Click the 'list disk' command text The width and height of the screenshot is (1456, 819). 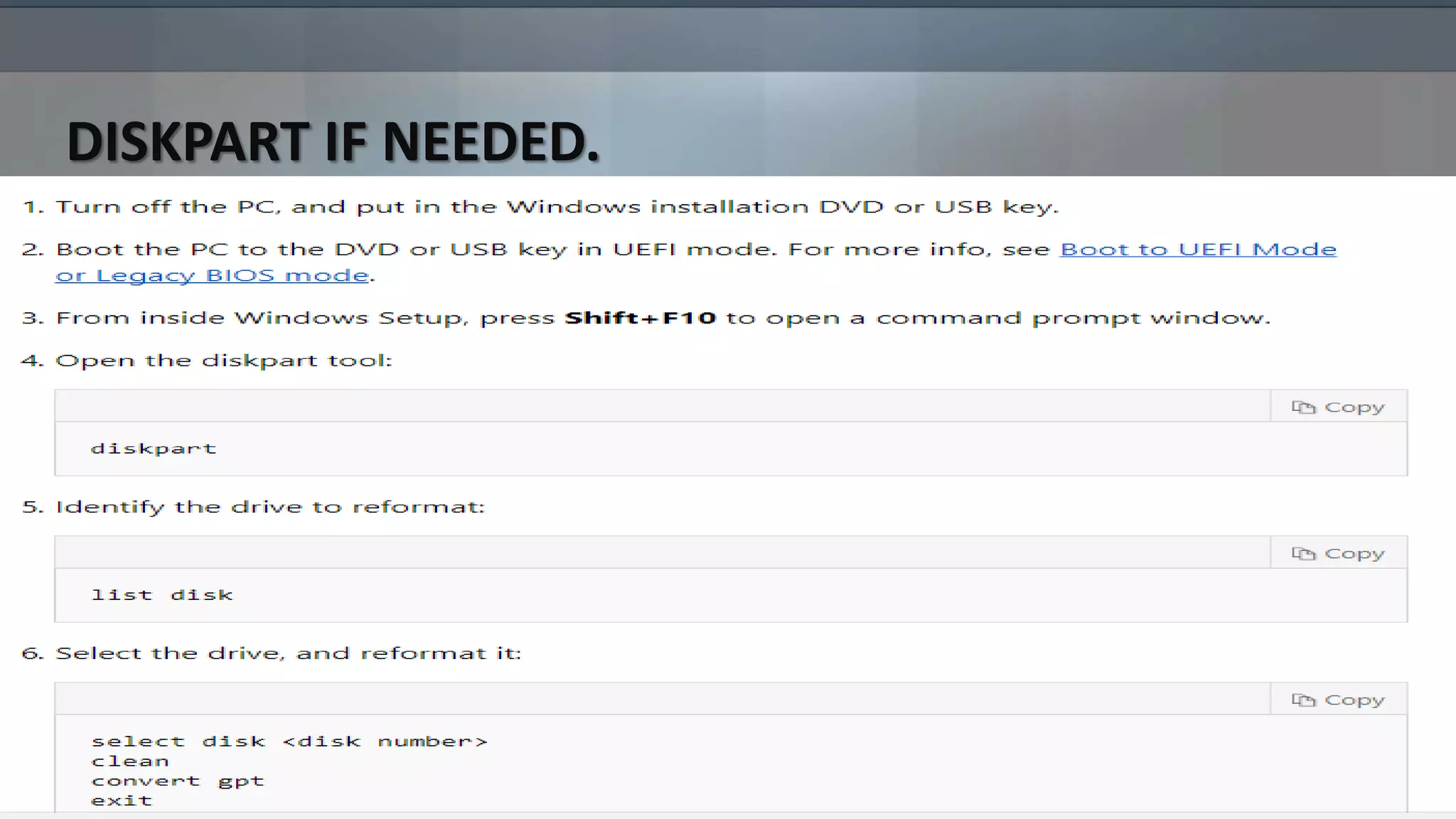[x=161, y=595]
